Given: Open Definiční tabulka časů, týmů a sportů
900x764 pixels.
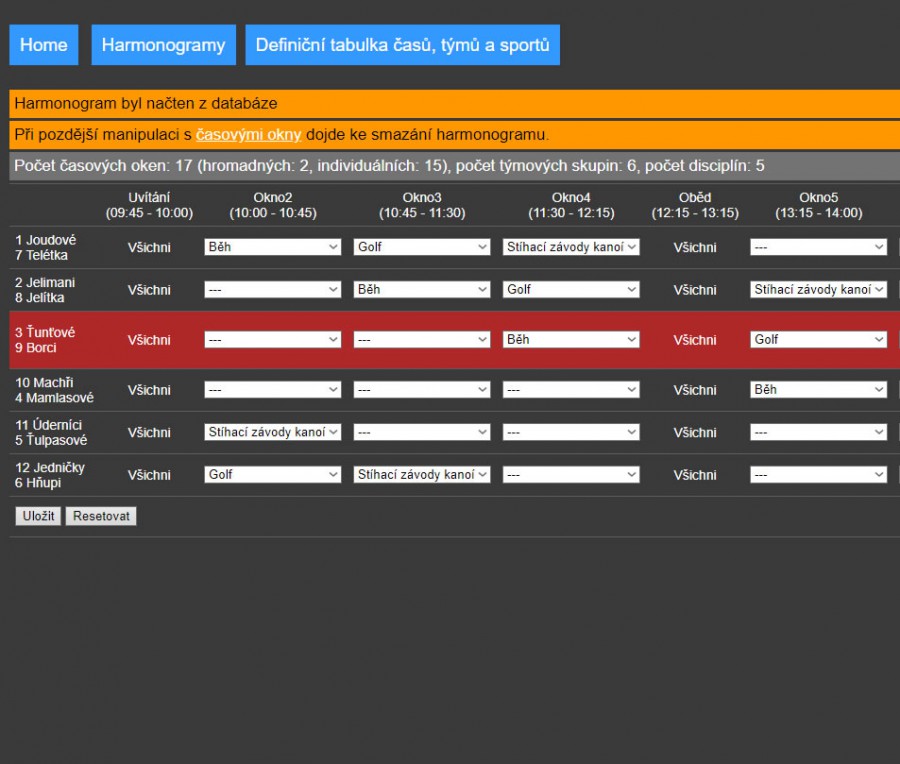Looking at the screenshot, I should tap(402, 45).
